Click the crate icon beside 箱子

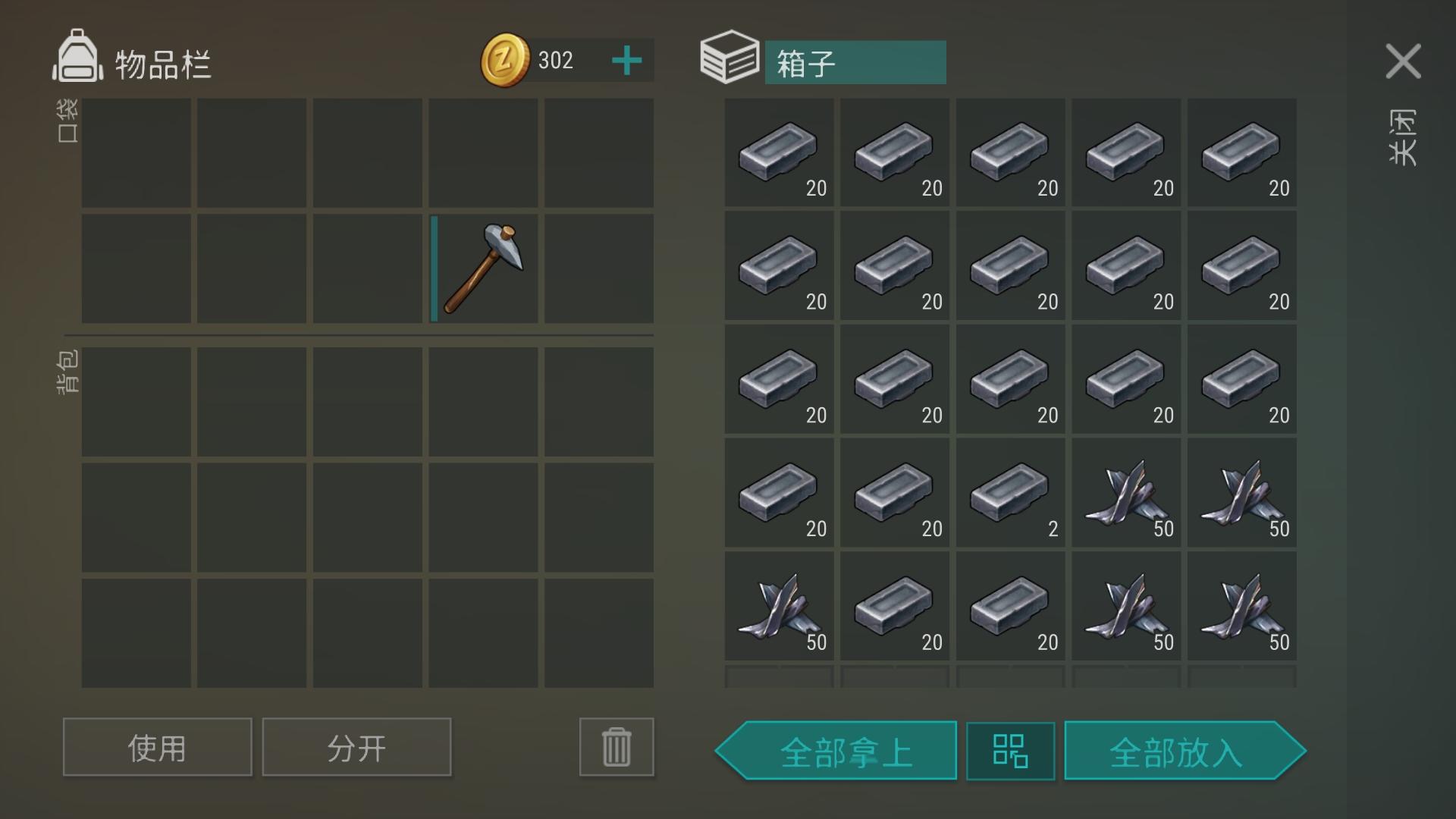coord(729,57)
